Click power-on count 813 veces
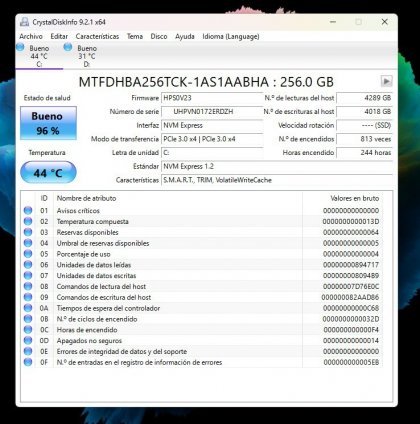This screenshot has height=424, width=420. [x=364, y=139]
